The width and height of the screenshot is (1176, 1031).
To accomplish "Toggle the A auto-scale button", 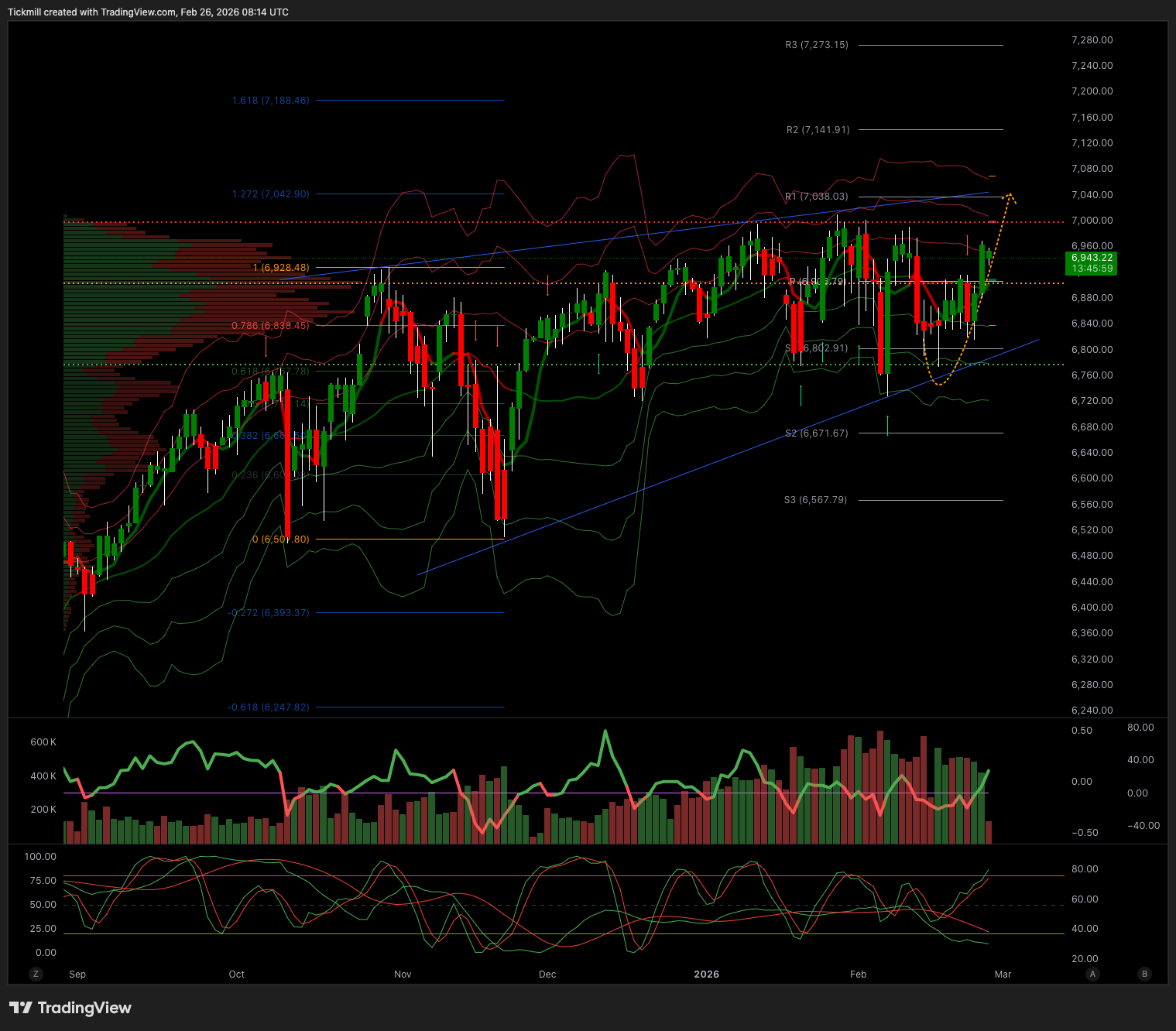I will (x=1092, y=974).
